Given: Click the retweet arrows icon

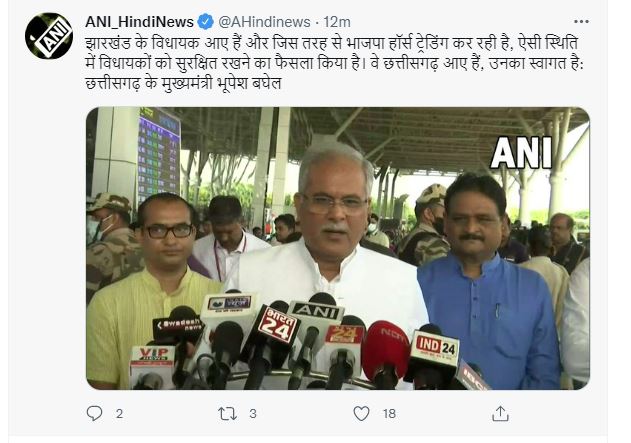Looking at the screenshot, I should (227, 414).
